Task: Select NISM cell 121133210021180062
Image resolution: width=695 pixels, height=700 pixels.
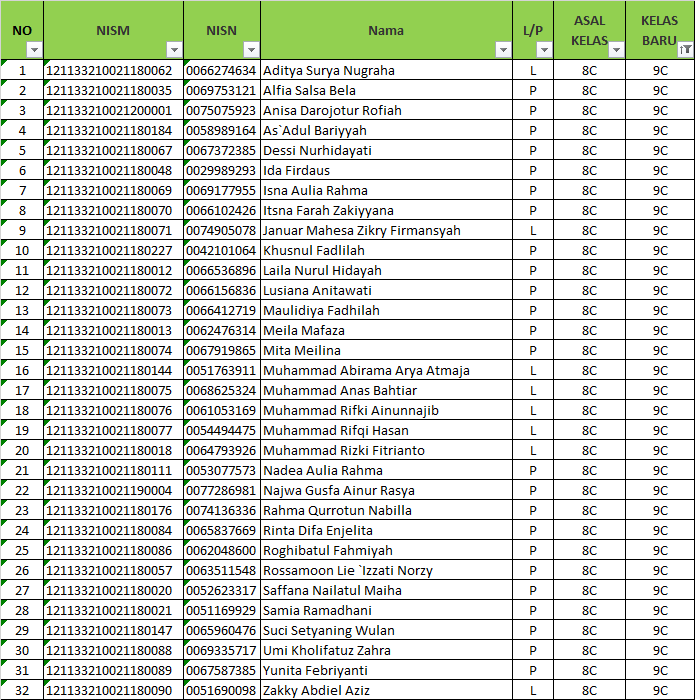Action: 113,71
